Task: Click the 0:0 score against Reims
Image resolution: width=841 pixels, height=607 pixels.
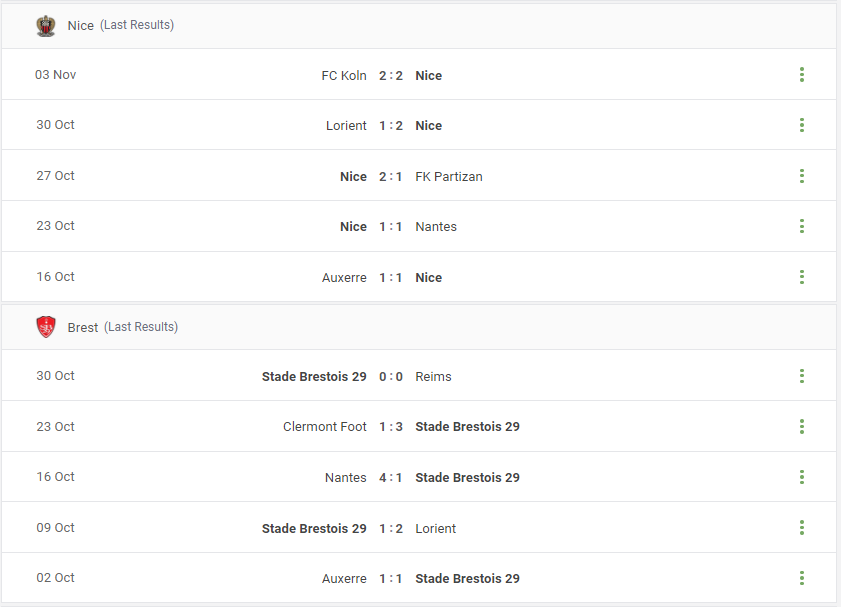Action: (x=390, y=376)
